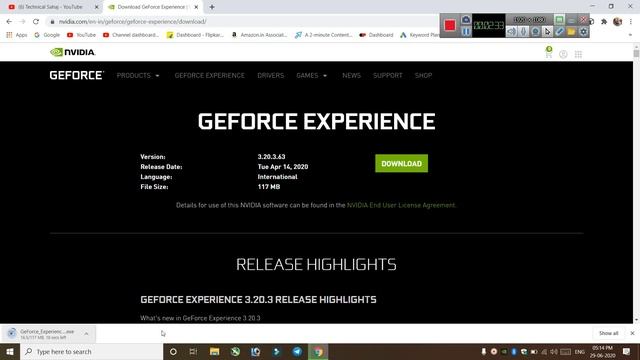Open the recorder's pen drawing tool
Image resolution: width=640 pixels, height=360 pixels.
560,31
